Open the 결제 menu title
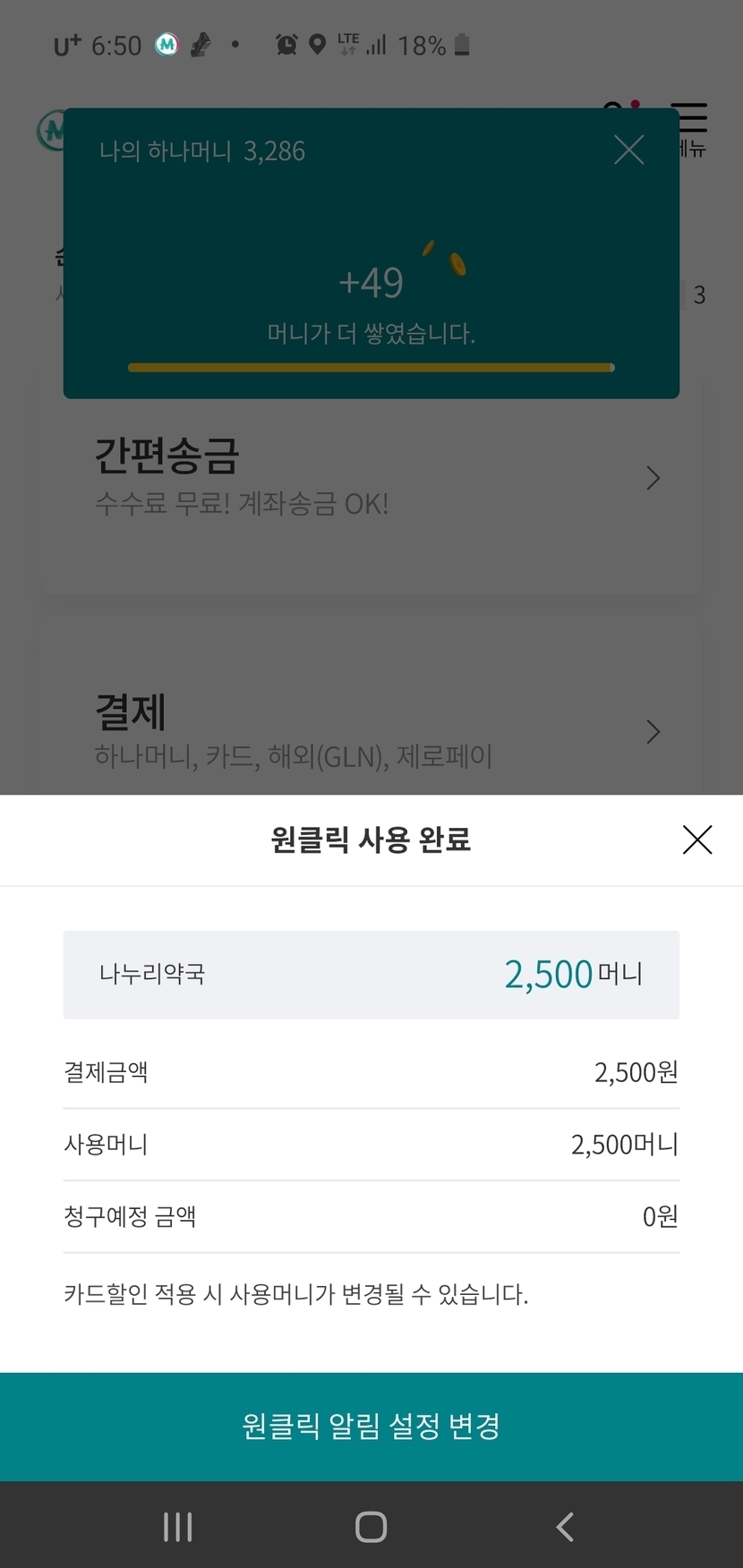 pyautogui.click(x=131, y=712)
